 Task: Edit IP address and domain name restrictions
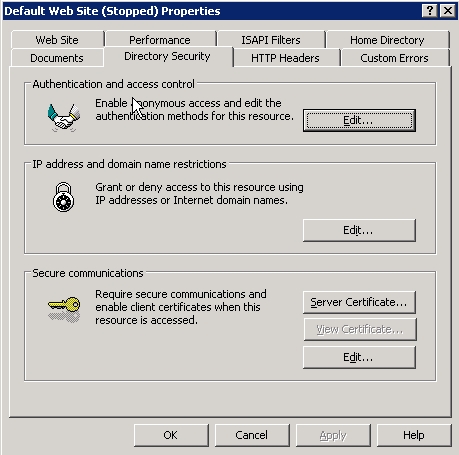click(359, 230)
